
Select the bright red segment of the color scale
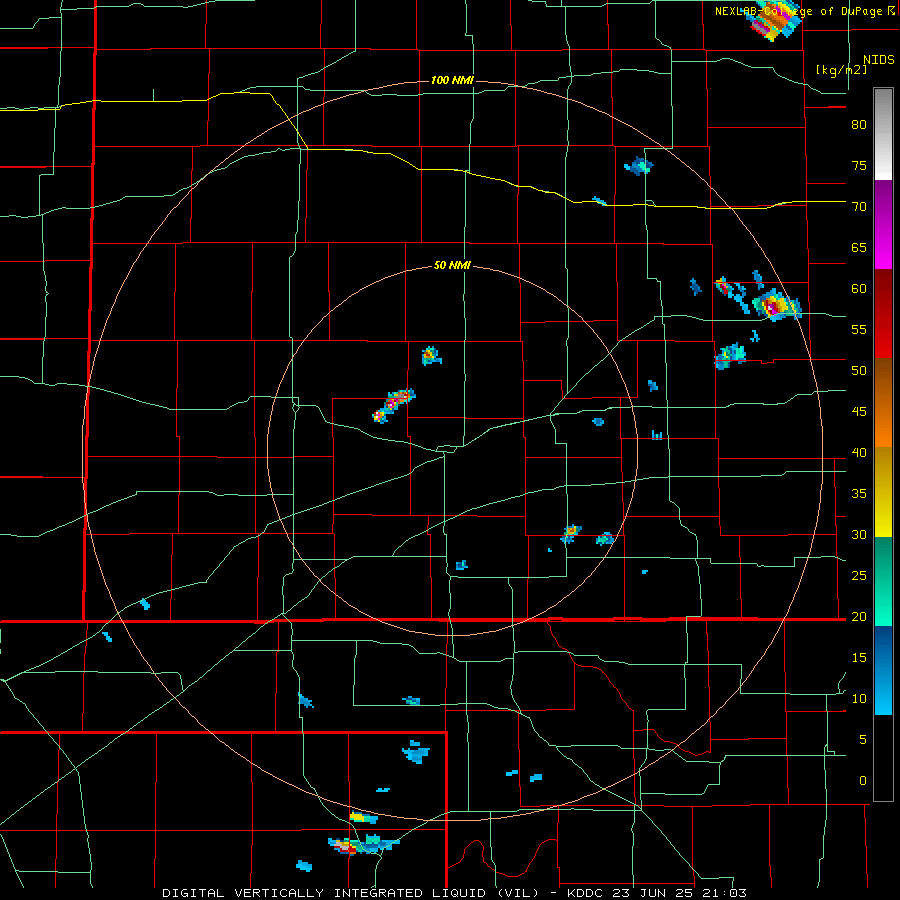[x=883, y=336]
